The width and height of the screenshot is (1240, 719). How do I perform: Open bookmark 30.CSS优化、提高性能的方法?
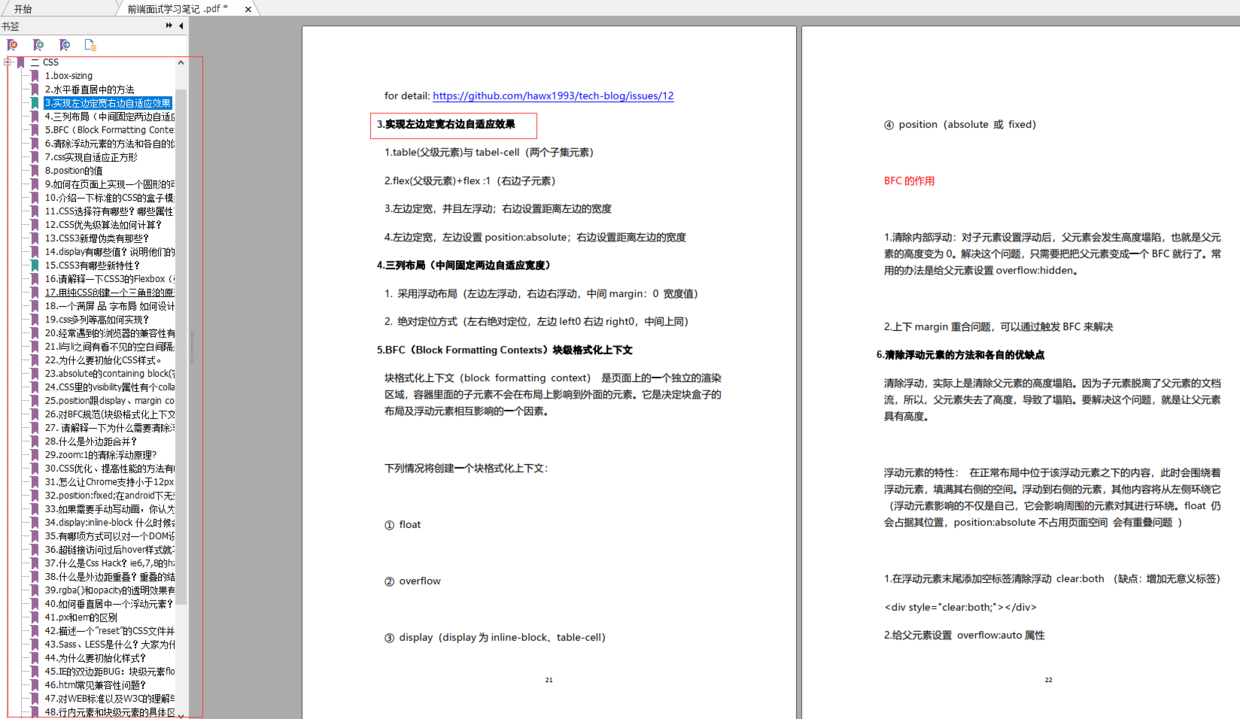click(x=109, y=468)
